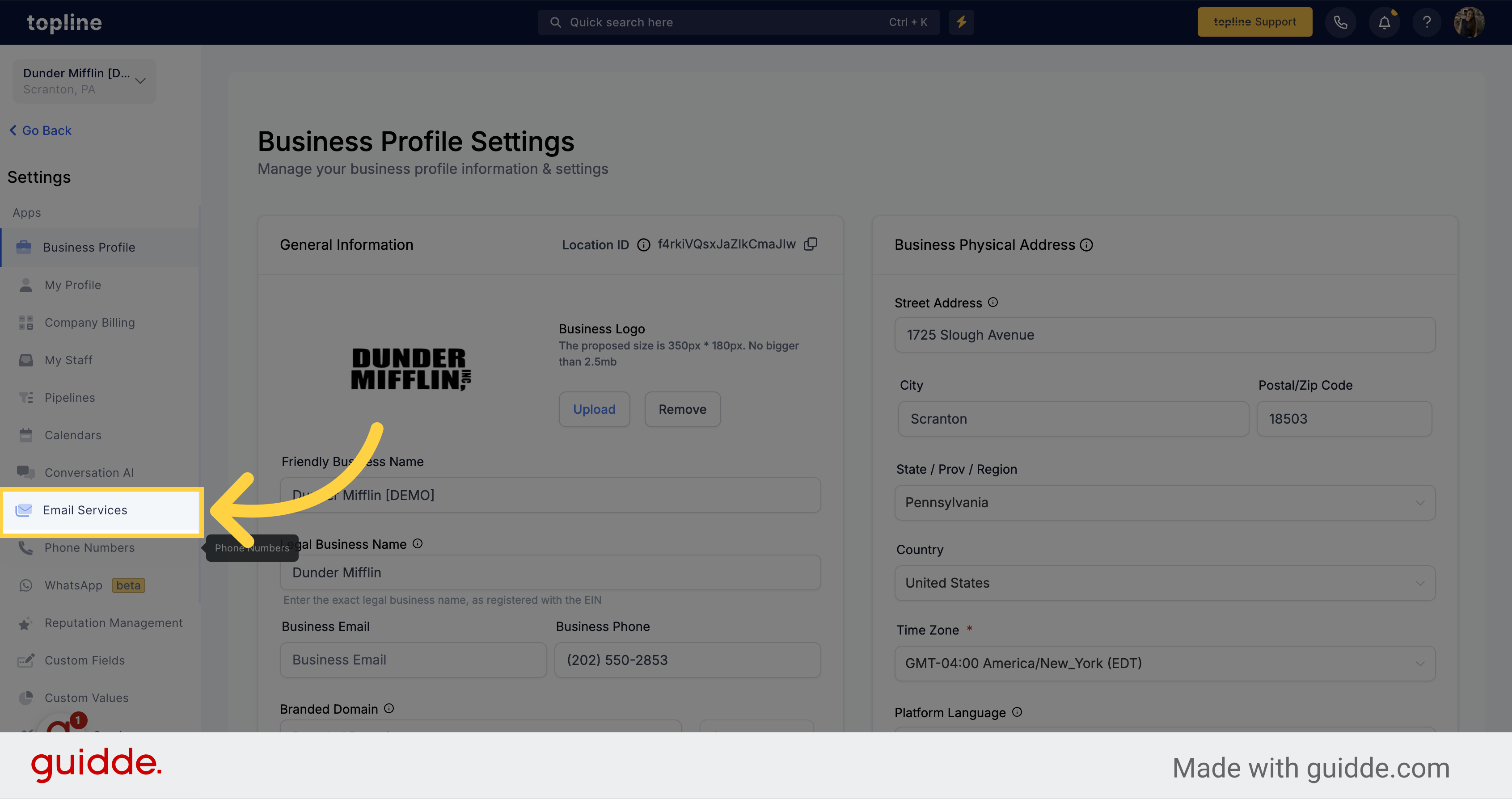This screenshot has width=1512, height=799.
Task: Open Country dropdown showing United States
Action: (x=1165, y=583)
